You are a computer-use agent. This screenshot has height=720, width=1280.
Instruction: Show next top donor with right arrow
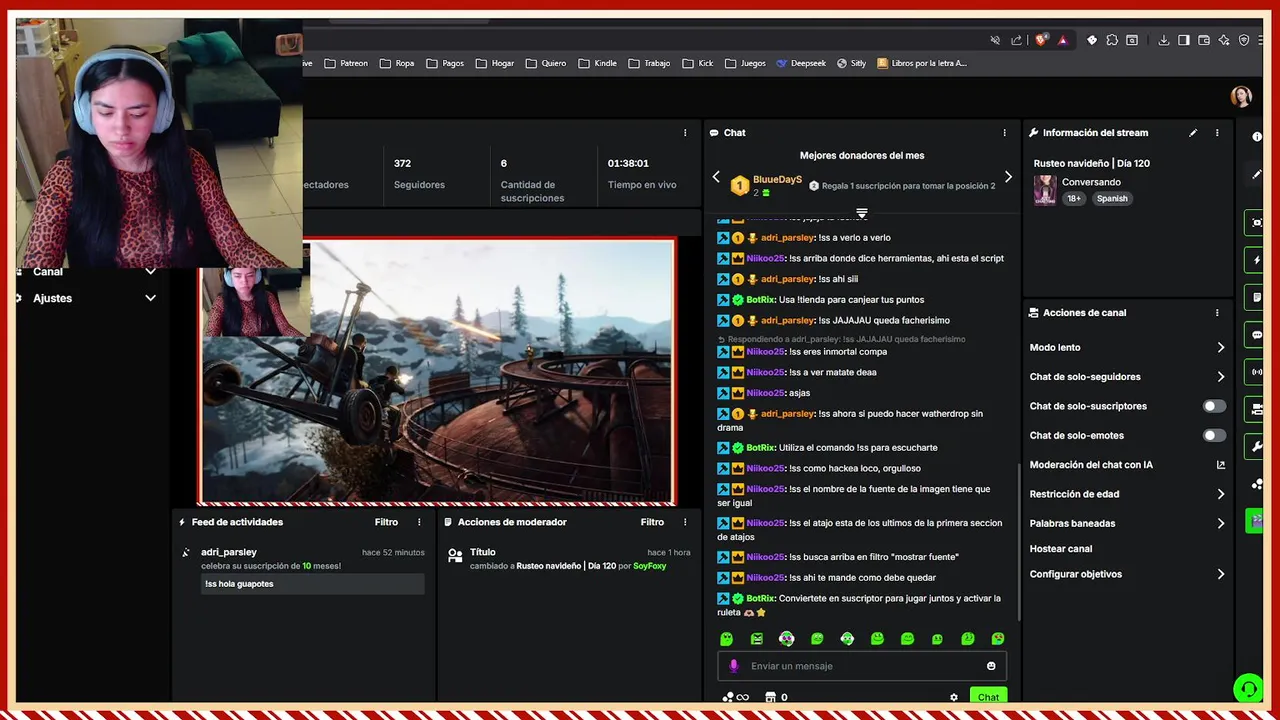tap(1008, 177)
